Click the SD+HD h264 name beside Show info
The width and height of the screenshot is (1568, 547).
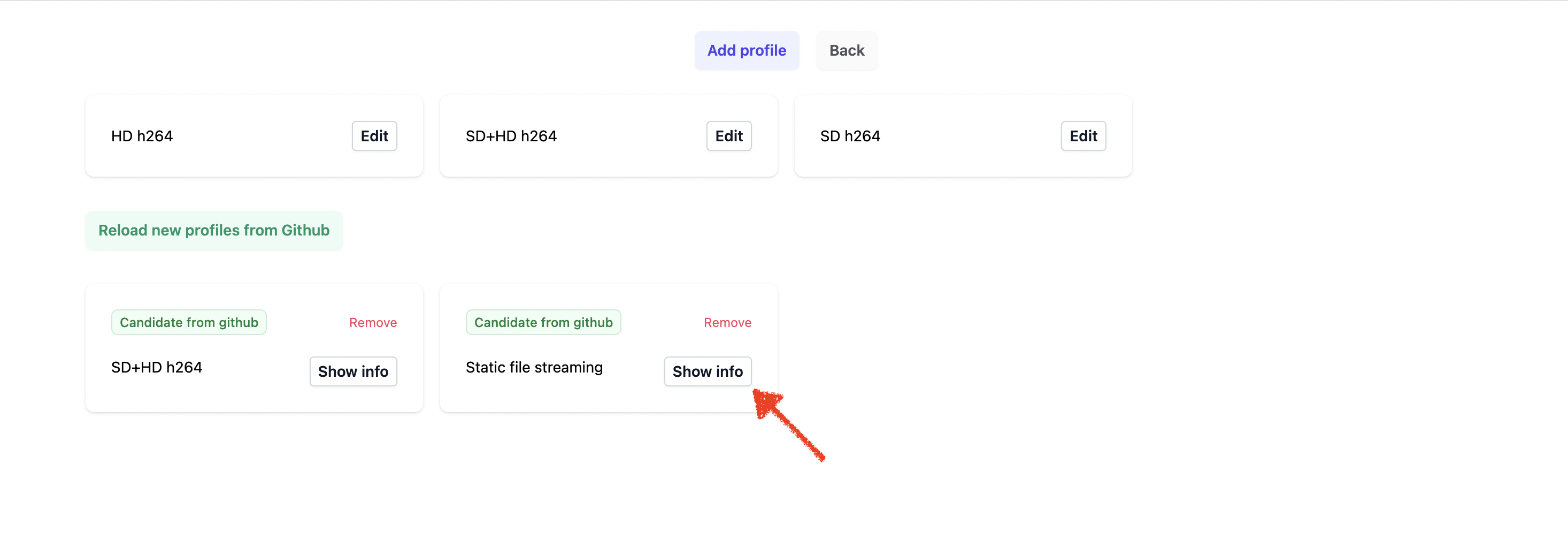click(157, 367)
